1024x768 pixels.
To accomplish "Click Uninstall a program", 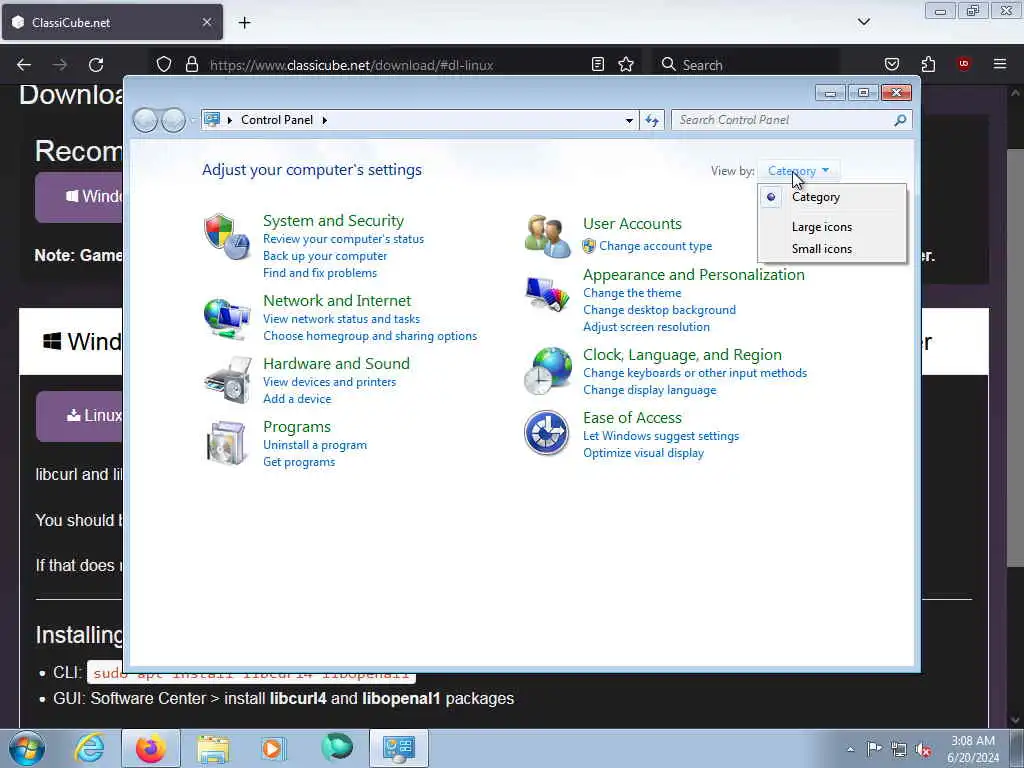I will tap(315, 445).
